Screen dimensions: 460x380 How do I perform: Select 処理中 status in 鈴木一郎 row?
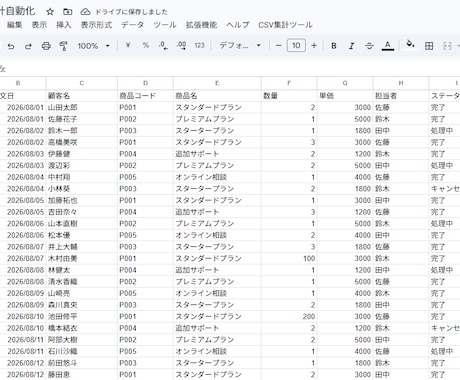click(x=444, y=131)
